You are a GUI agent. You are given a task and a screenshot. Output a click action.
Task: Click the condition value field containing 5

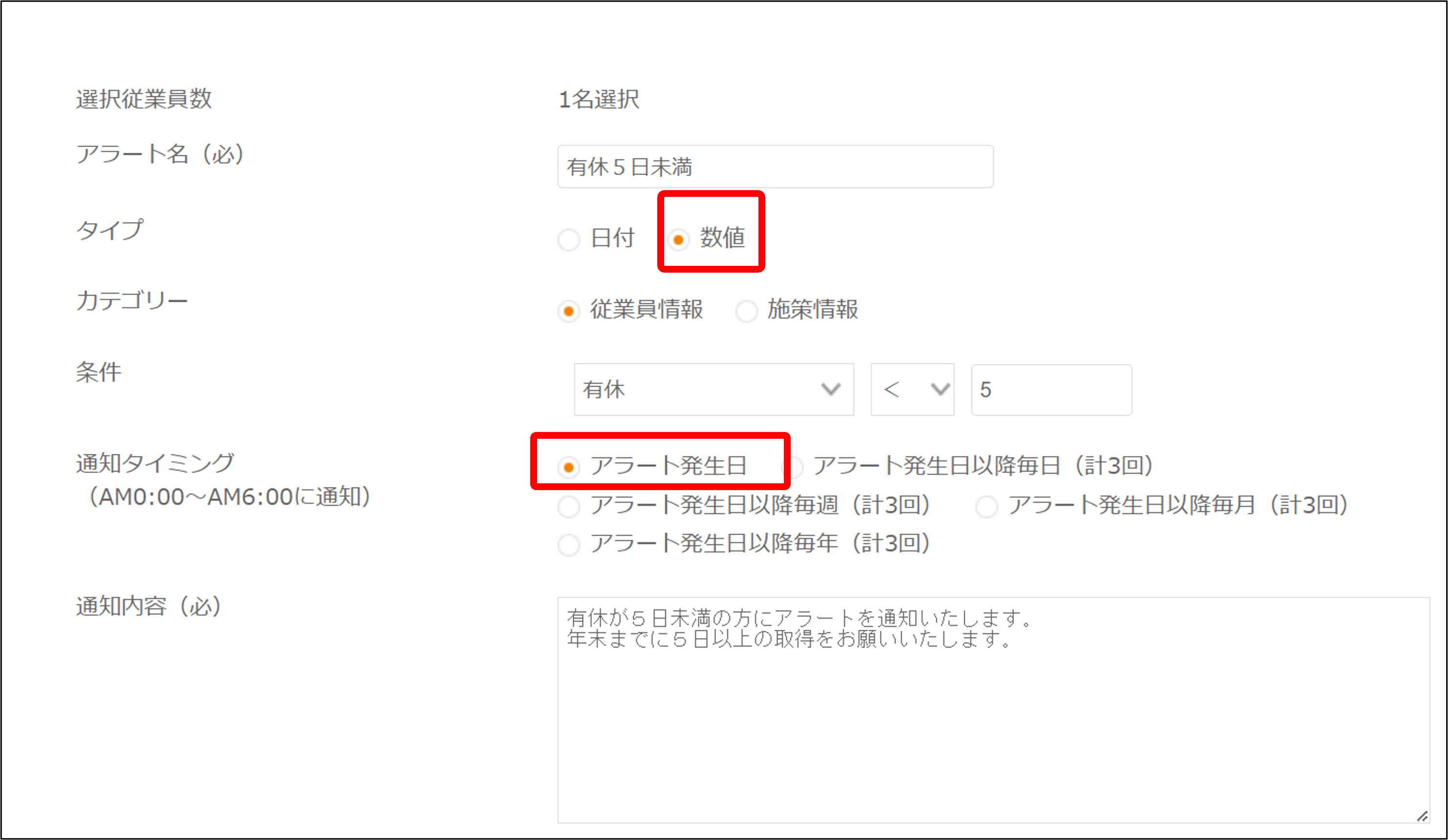pyautogui.click(x=1052, y=389)
